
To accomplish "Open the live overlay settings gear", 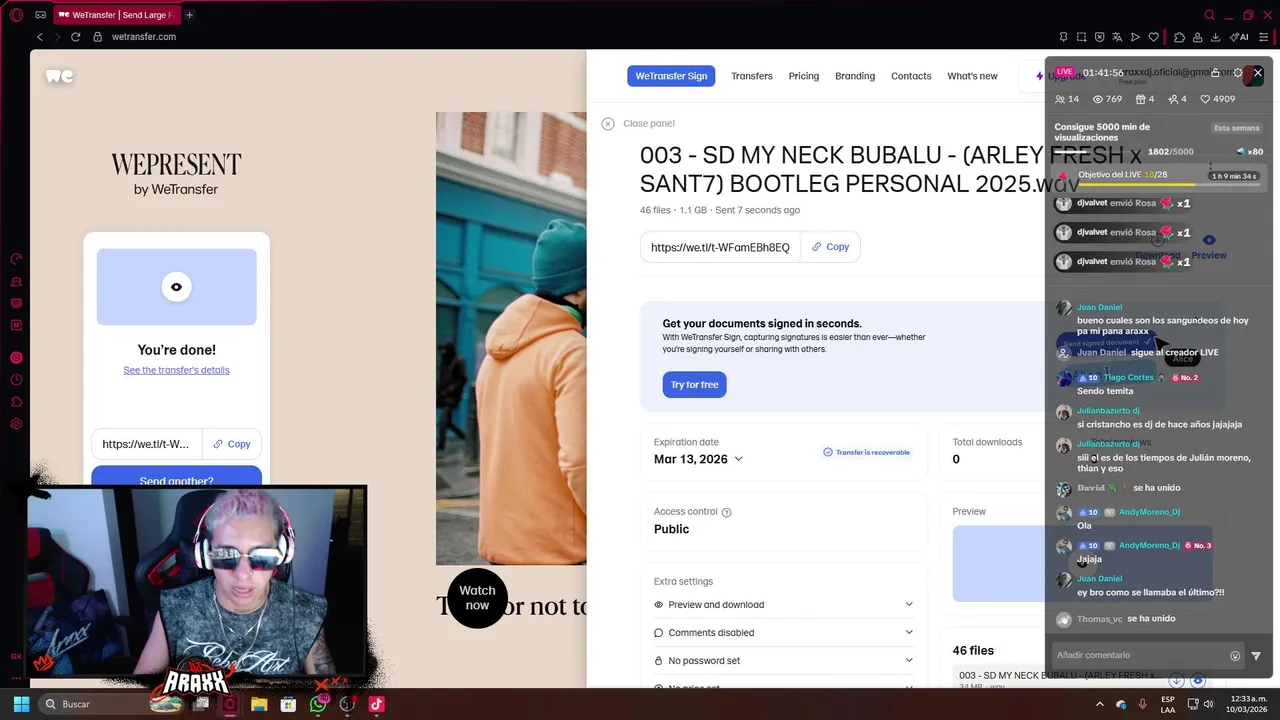I will point(1237,72).
